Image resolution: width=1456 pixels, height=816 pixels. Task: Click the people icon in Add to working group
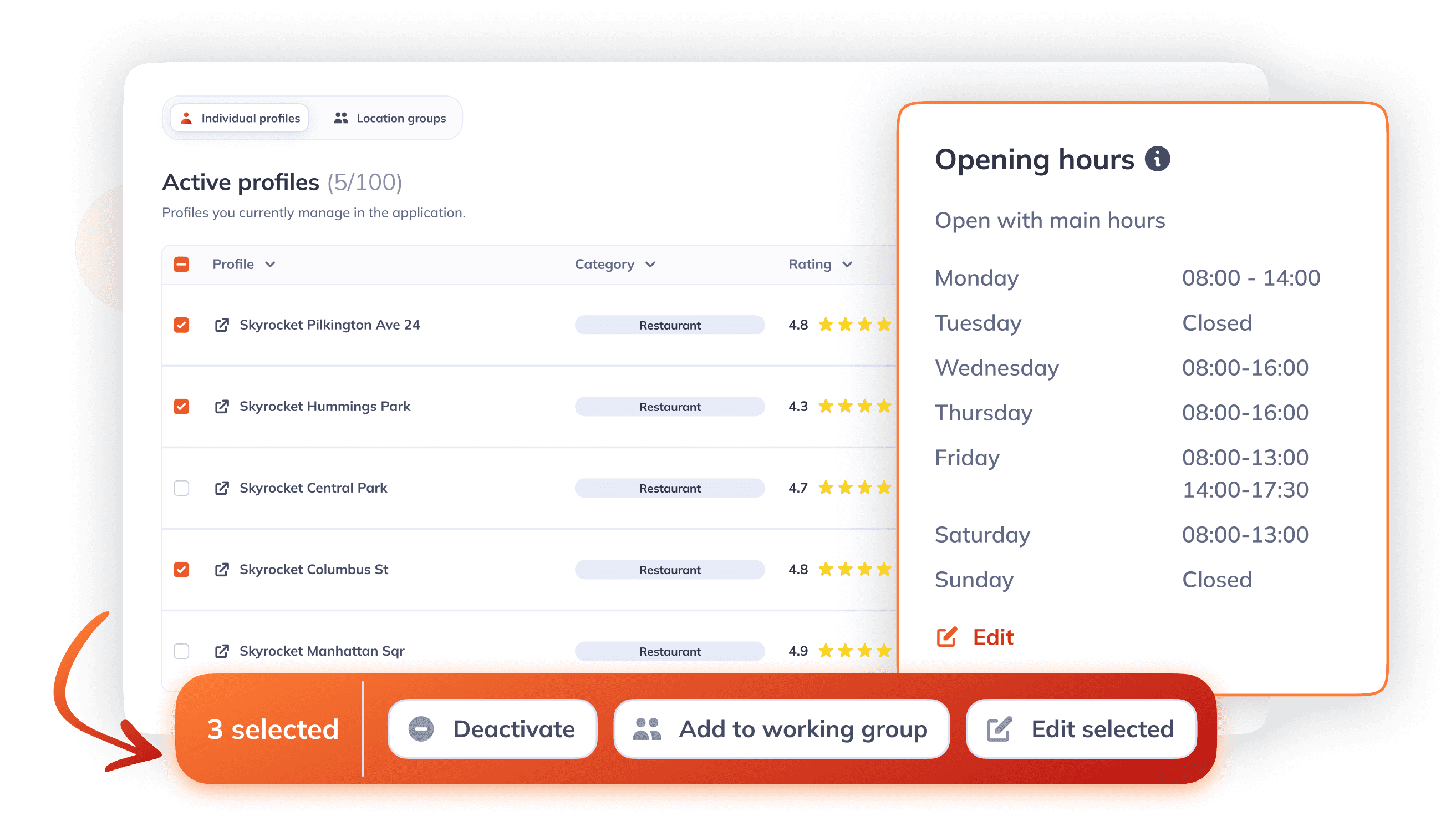coord(647,728)
